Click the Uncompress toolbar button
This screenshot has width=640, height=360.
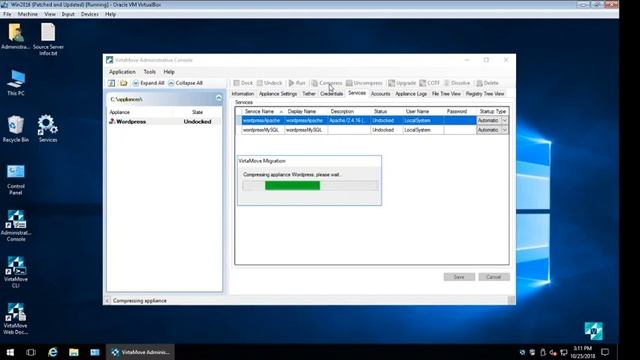[x=364, y=83]
